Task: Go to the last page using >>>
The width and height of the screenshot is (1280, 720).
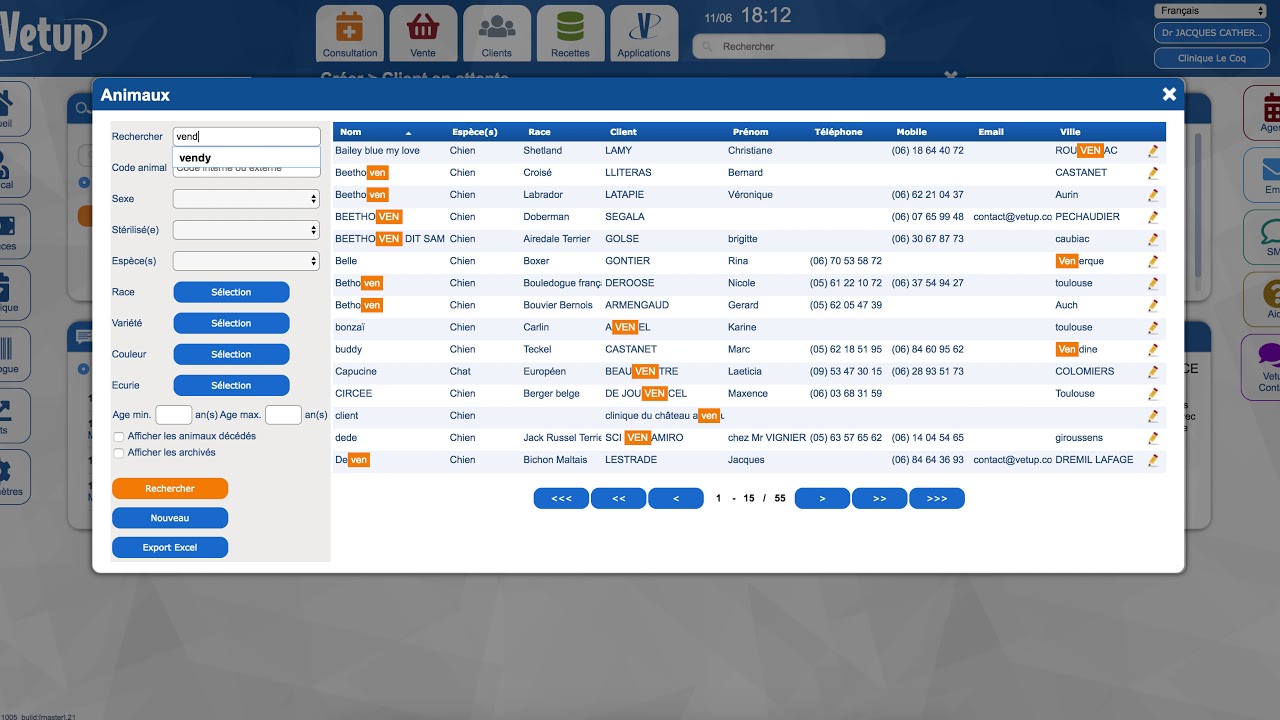Action: pyautogui.click(x=936, y=497)
